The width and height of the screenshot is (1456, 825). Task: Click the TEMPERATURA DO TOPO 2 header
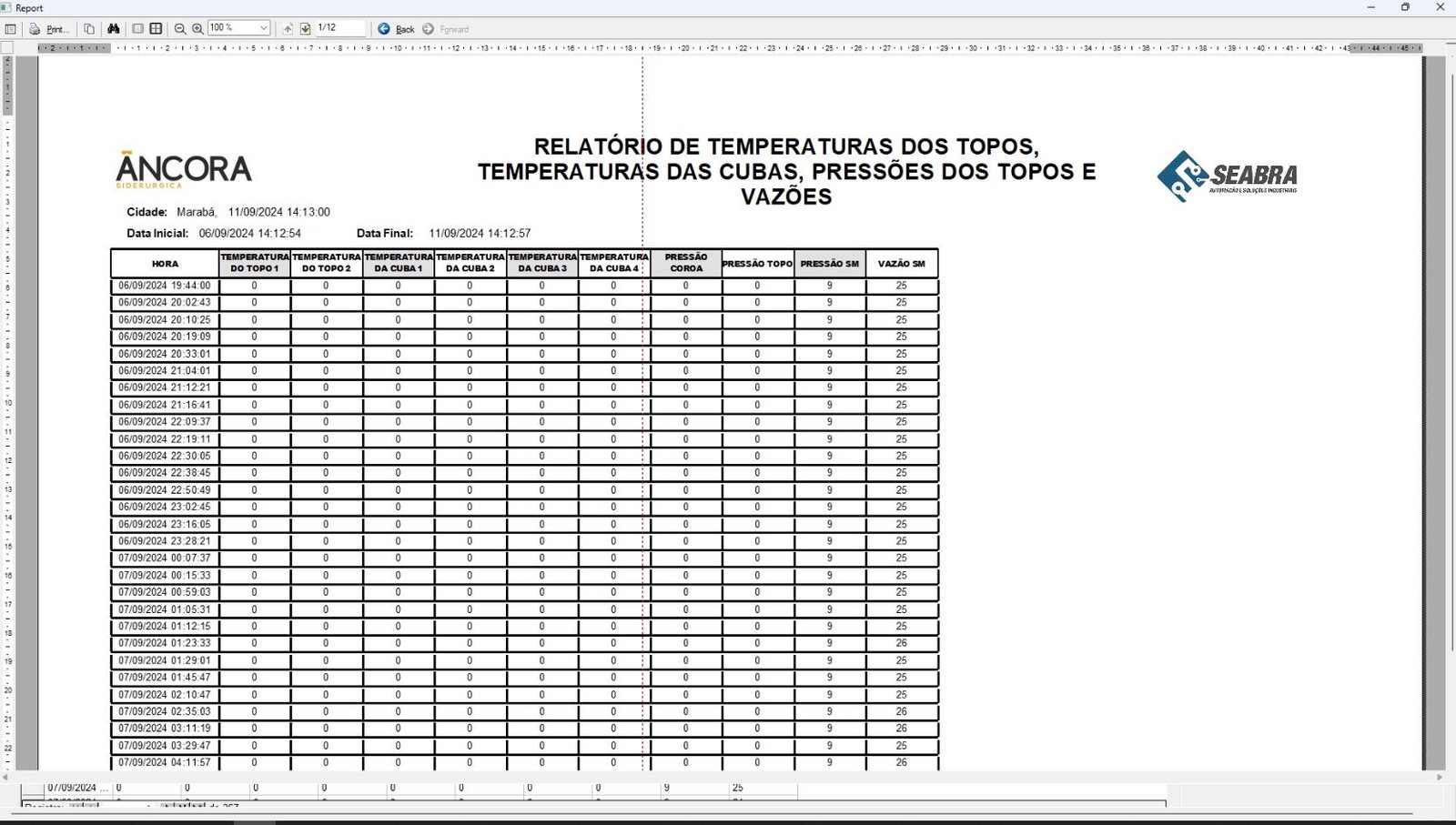(327, 264)
